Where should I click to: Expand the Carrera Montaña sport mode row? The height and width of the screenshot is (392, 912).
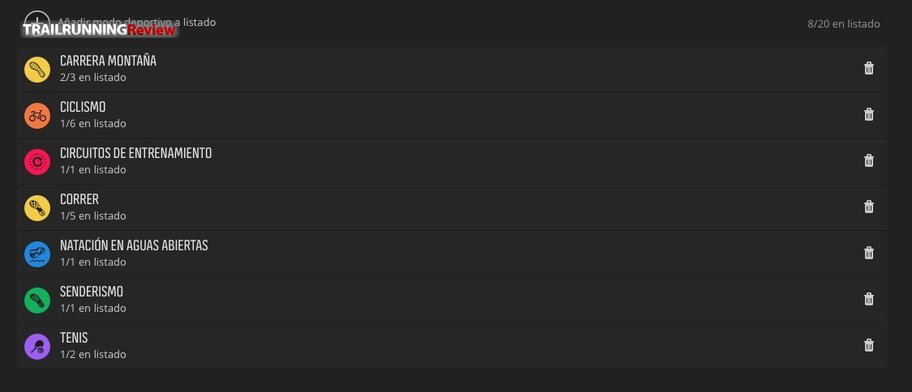click(x=452, y=69)
